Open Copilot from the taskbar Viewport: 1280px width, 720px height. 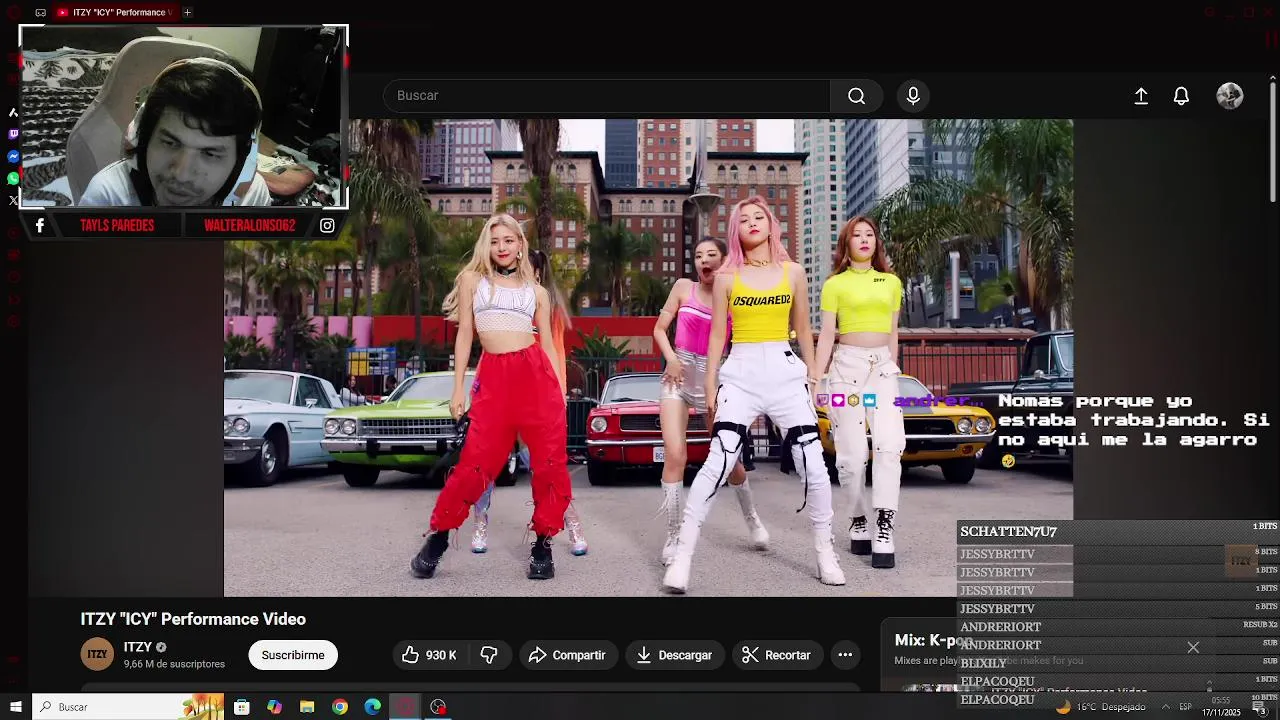coord(274,707)
